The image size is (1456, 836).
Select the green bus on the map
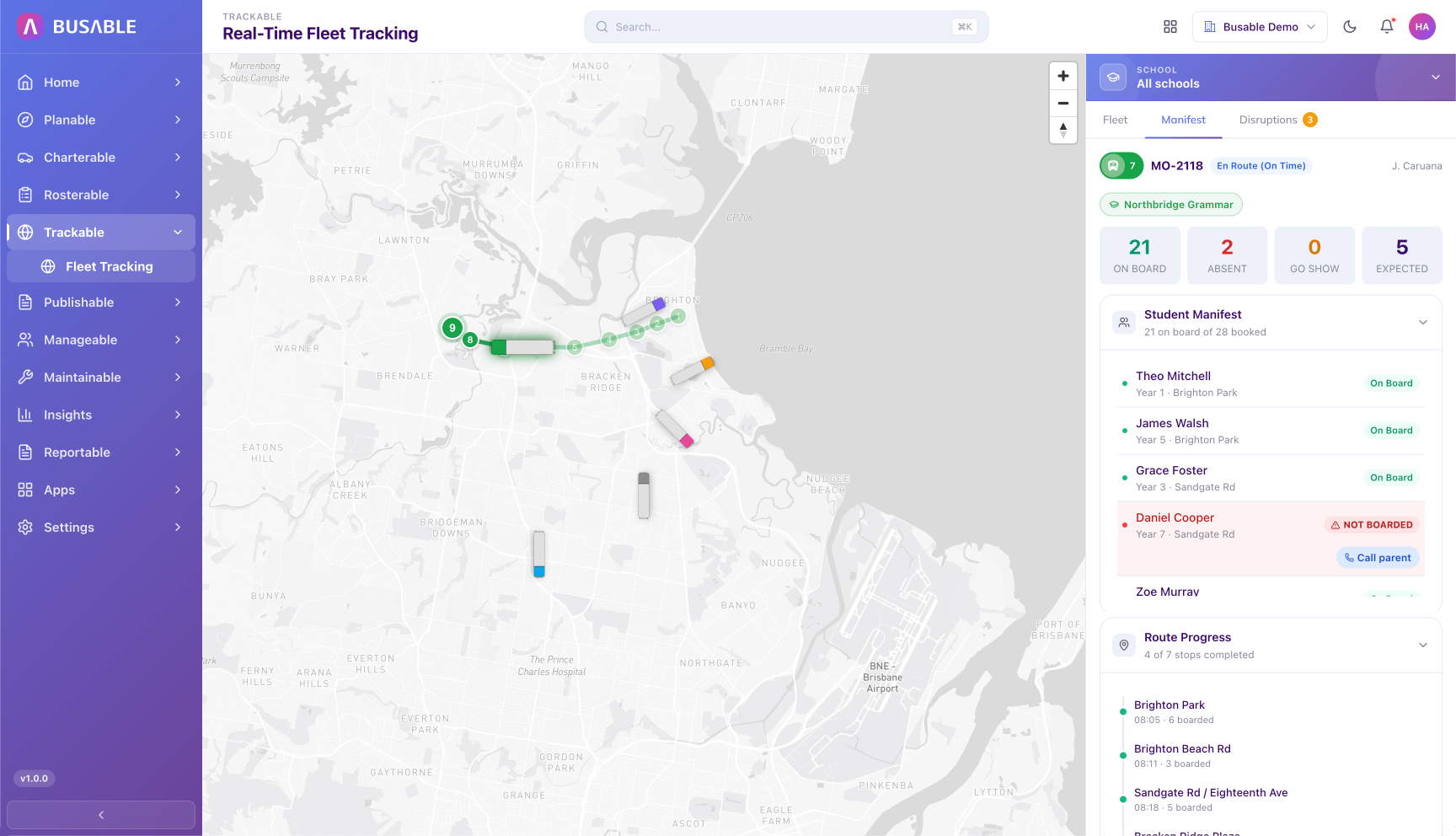[522, 347]
